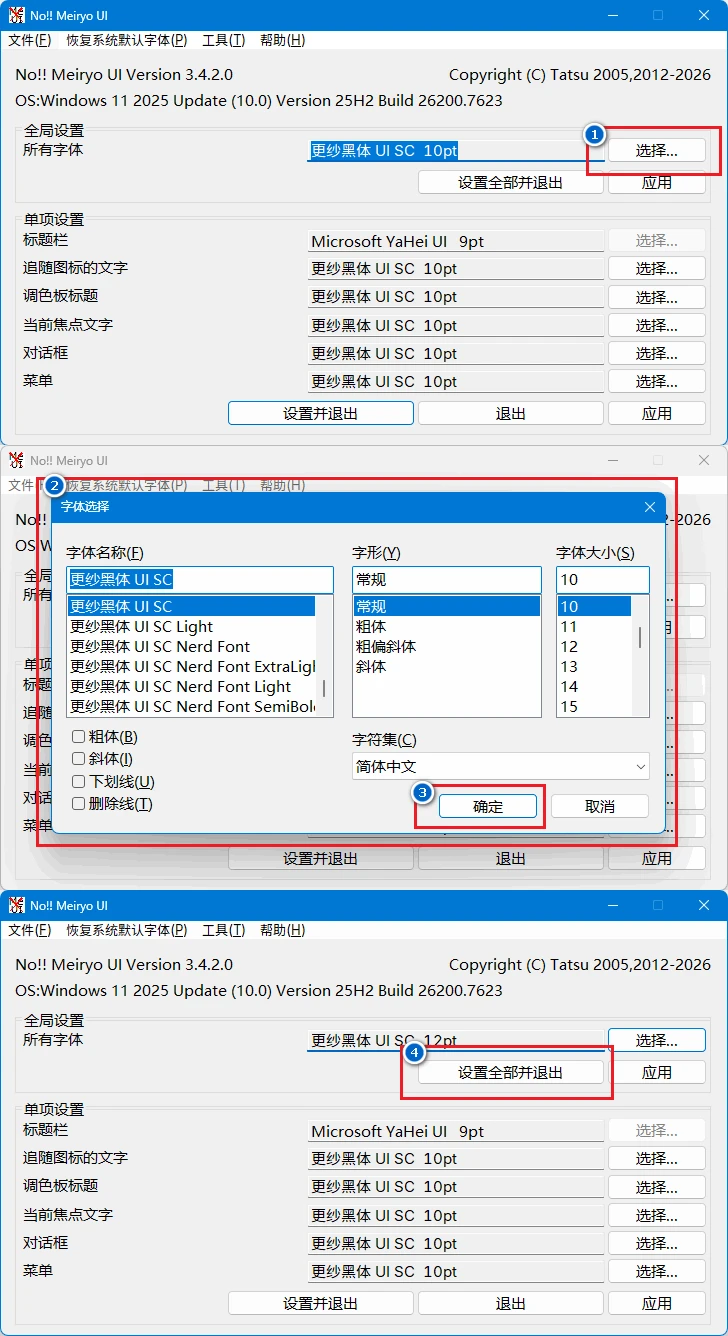Click 退出 in the bottom window

pyautogui.click(x=511, y=1303)
